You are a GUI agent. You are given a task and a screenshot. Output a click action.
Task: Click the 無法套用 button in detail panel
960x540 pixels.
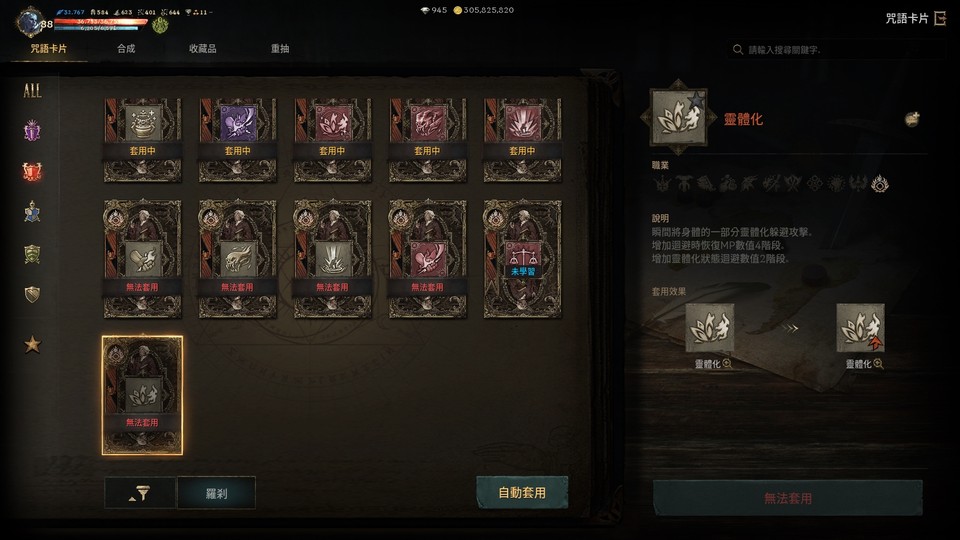pyautogui.click(x=788, y=498)
